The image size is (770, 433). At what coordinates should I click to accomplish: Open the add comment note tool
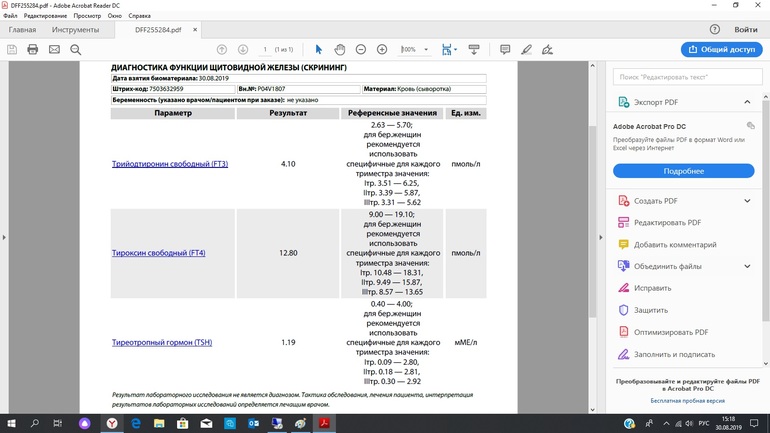pyautogui.click(x=505, y=49)
